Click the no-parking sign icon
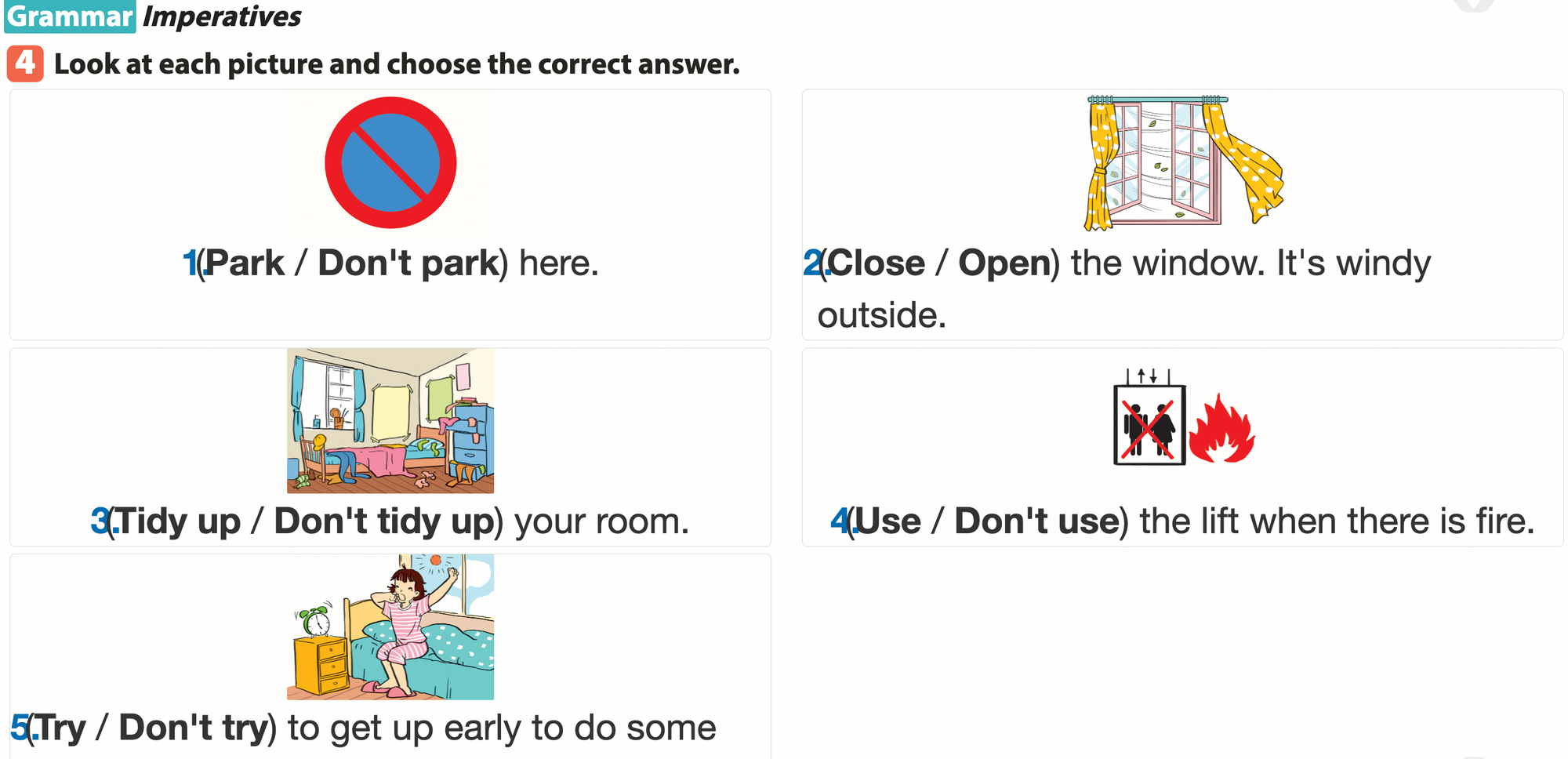The width and height of the screenshot is (1568, 759). [390, 163]
